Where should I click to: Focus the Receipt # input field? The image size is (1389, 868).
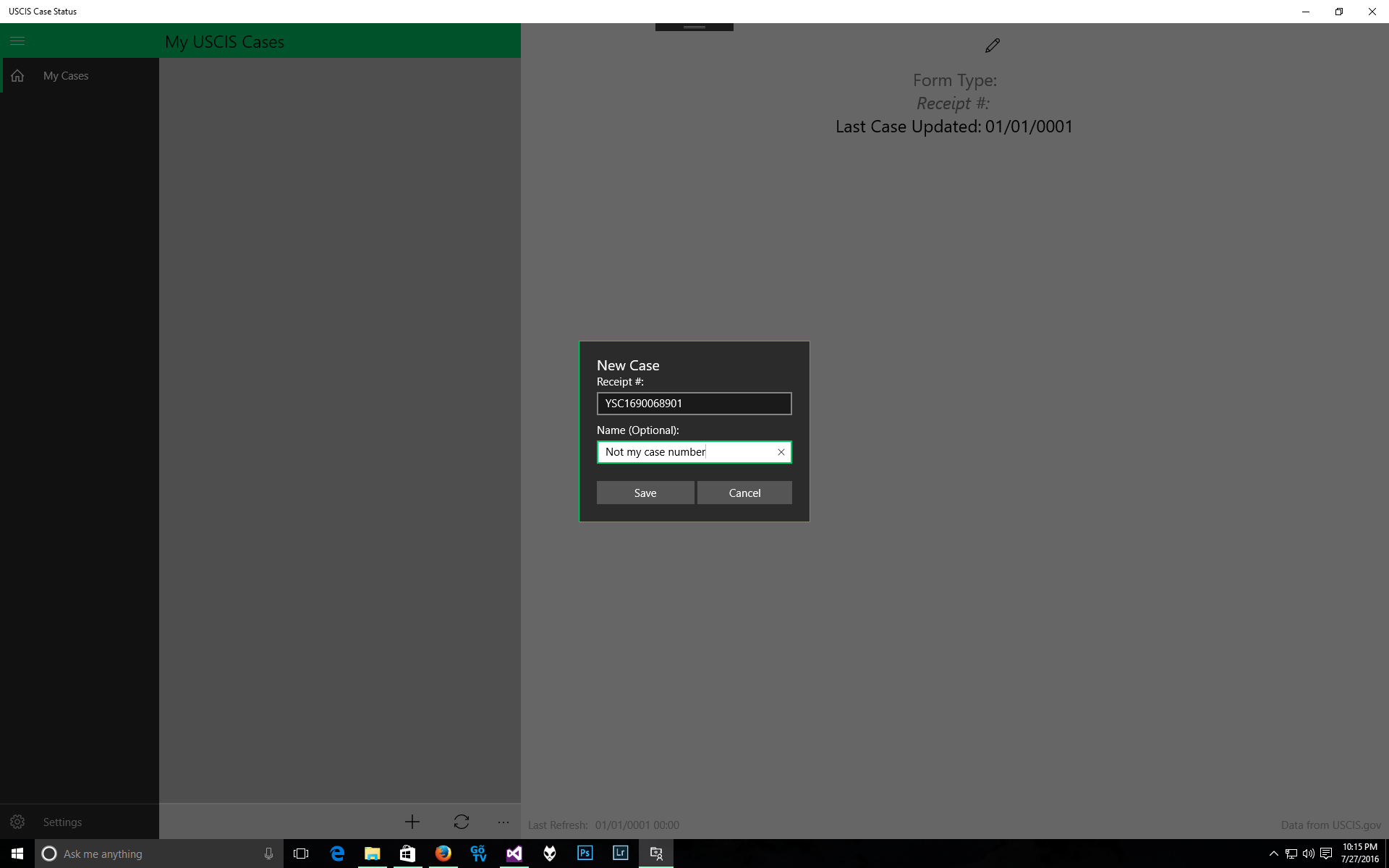[x=694, y=404]
